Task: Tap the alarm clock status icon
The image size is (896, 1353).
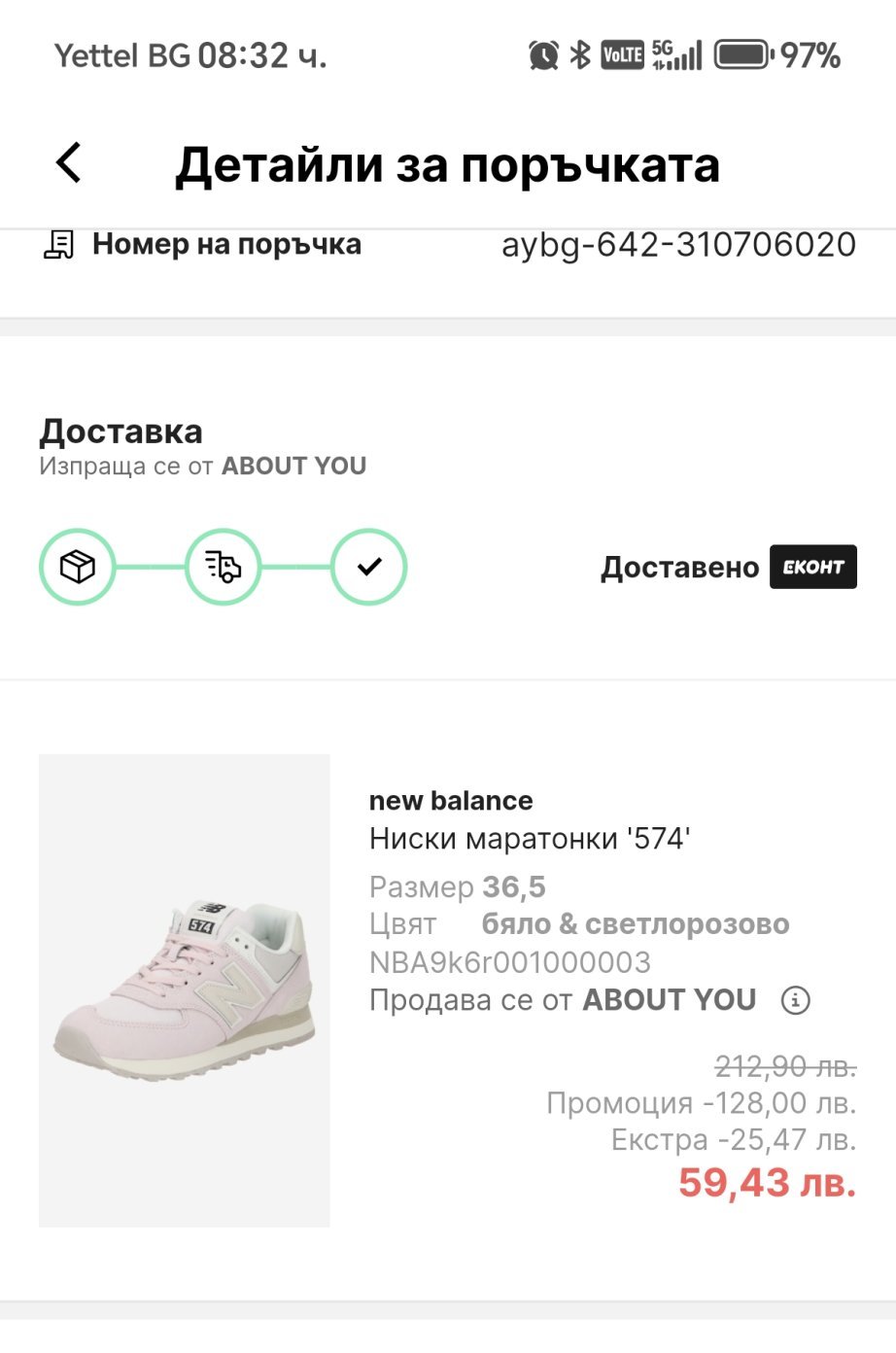Action: tap(543, 55)
